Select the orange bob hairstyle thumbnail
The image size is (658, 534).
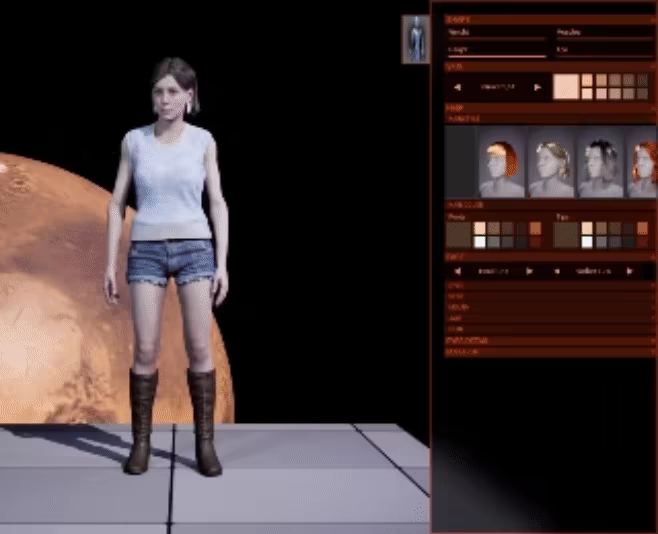[501, 162]
